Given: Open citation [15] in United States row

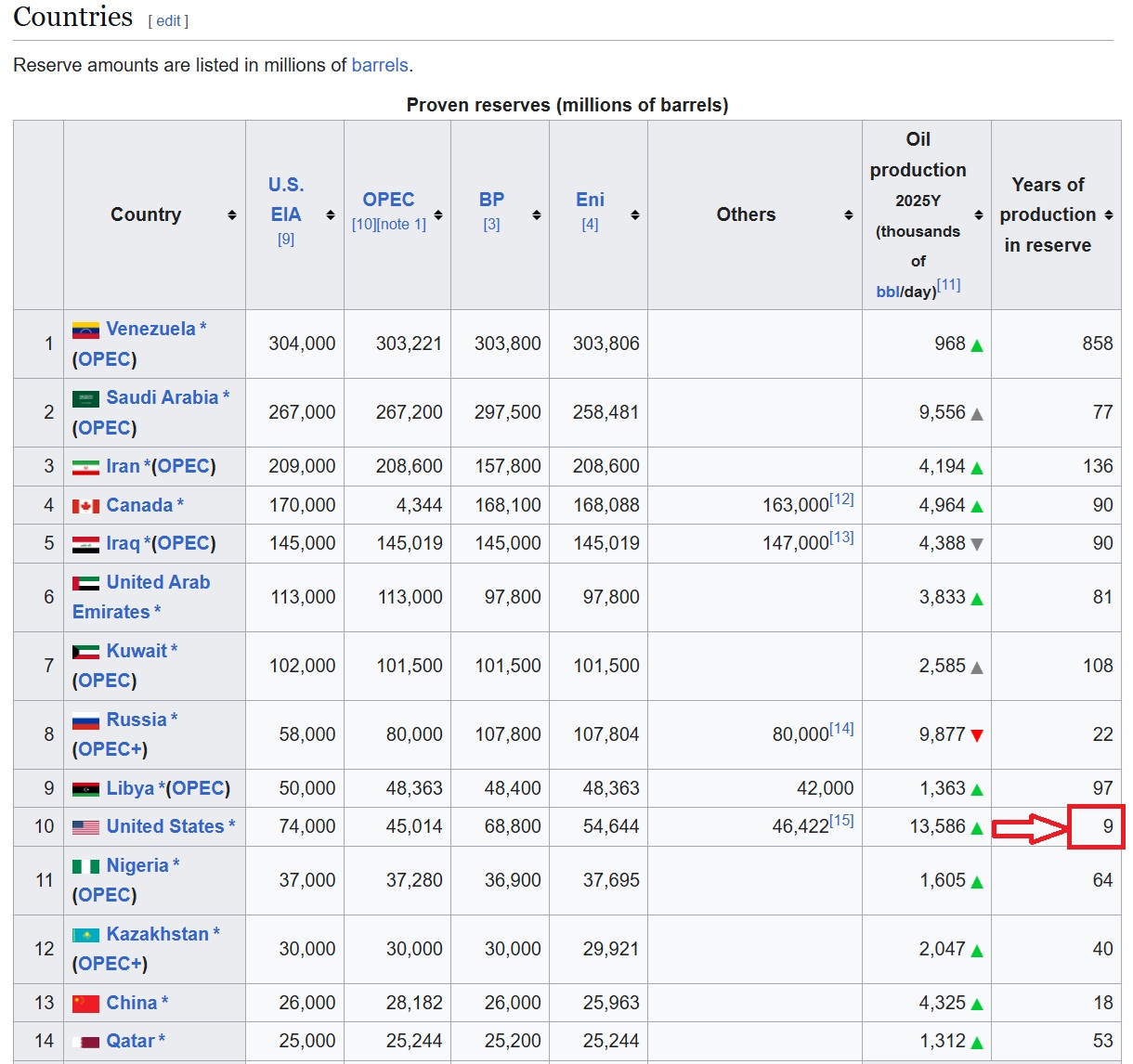Looking at the screenshot, I should 841,820.
